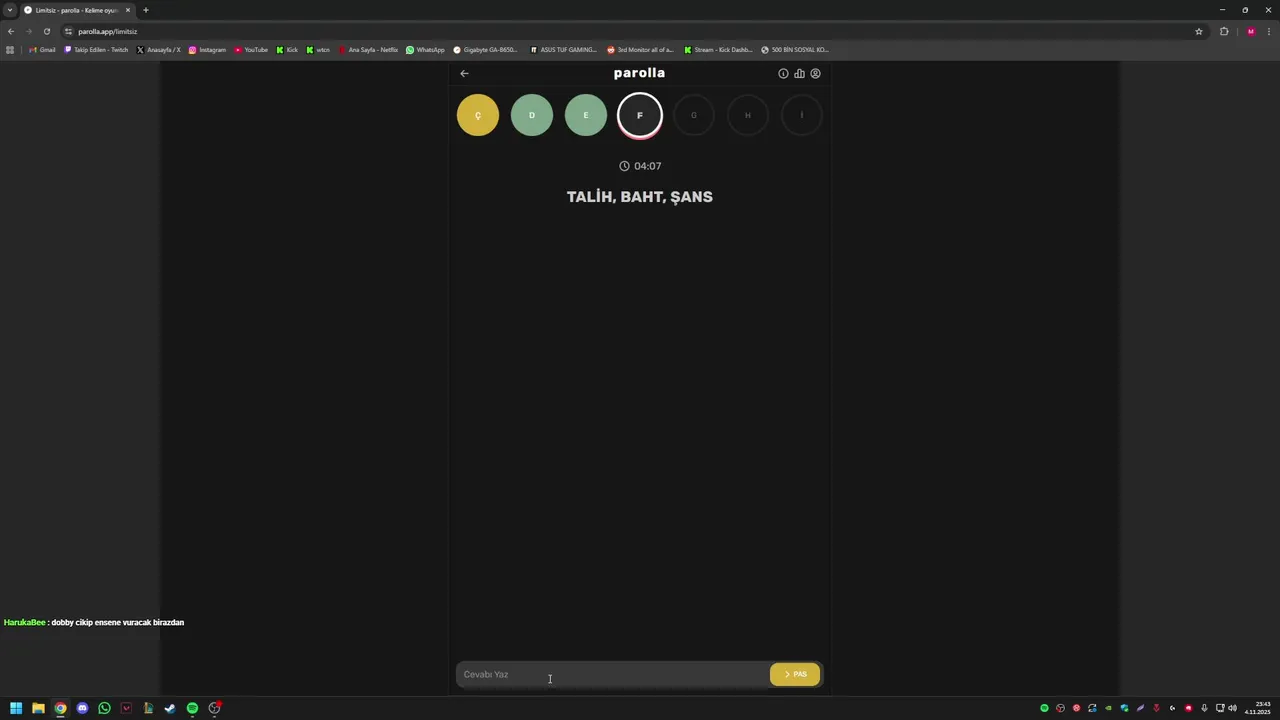Select the yellow Ç letter circle
The image size is (1280, 720).
pyautogui.click(x=478, y=115)
